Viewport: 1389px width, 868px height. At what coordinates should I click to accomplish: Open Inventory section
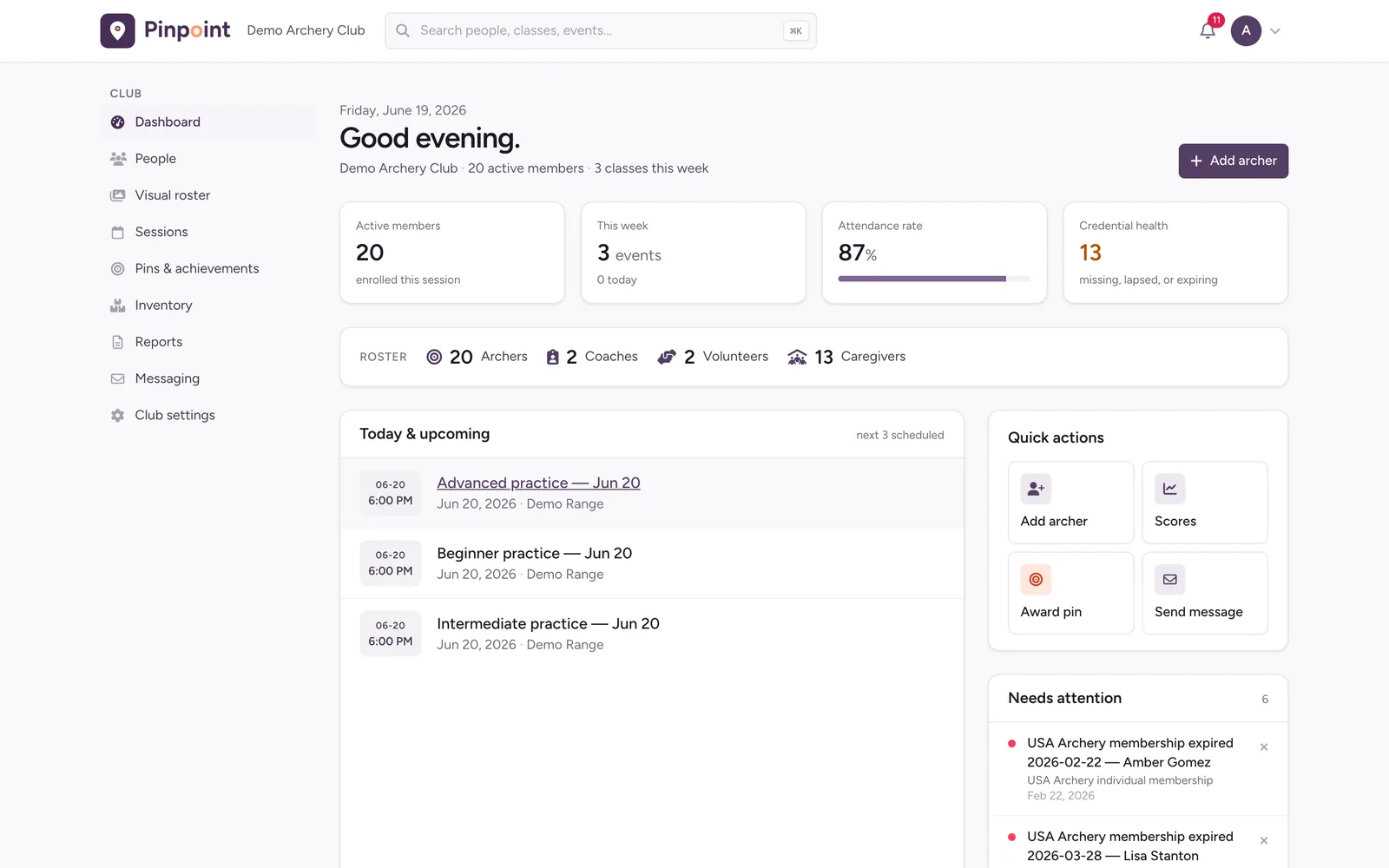[208, 306]
